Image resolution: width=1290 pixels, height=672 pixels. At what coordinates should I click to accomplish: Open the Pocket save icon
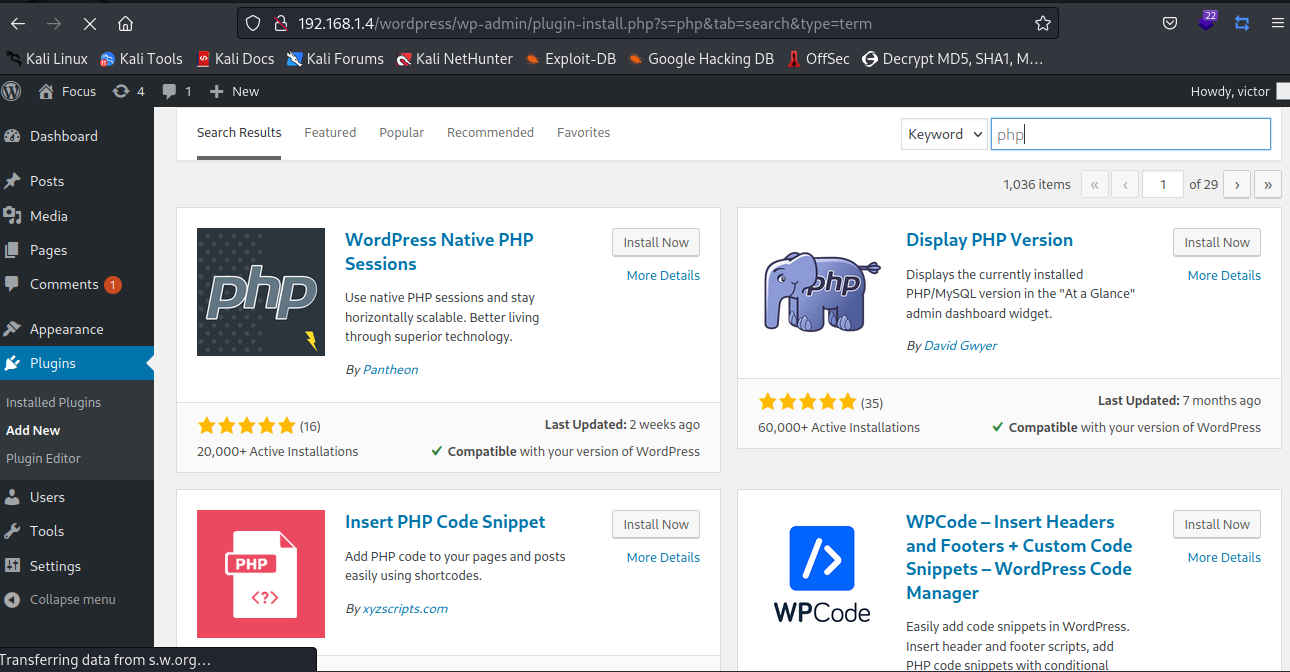point(1170,23)
